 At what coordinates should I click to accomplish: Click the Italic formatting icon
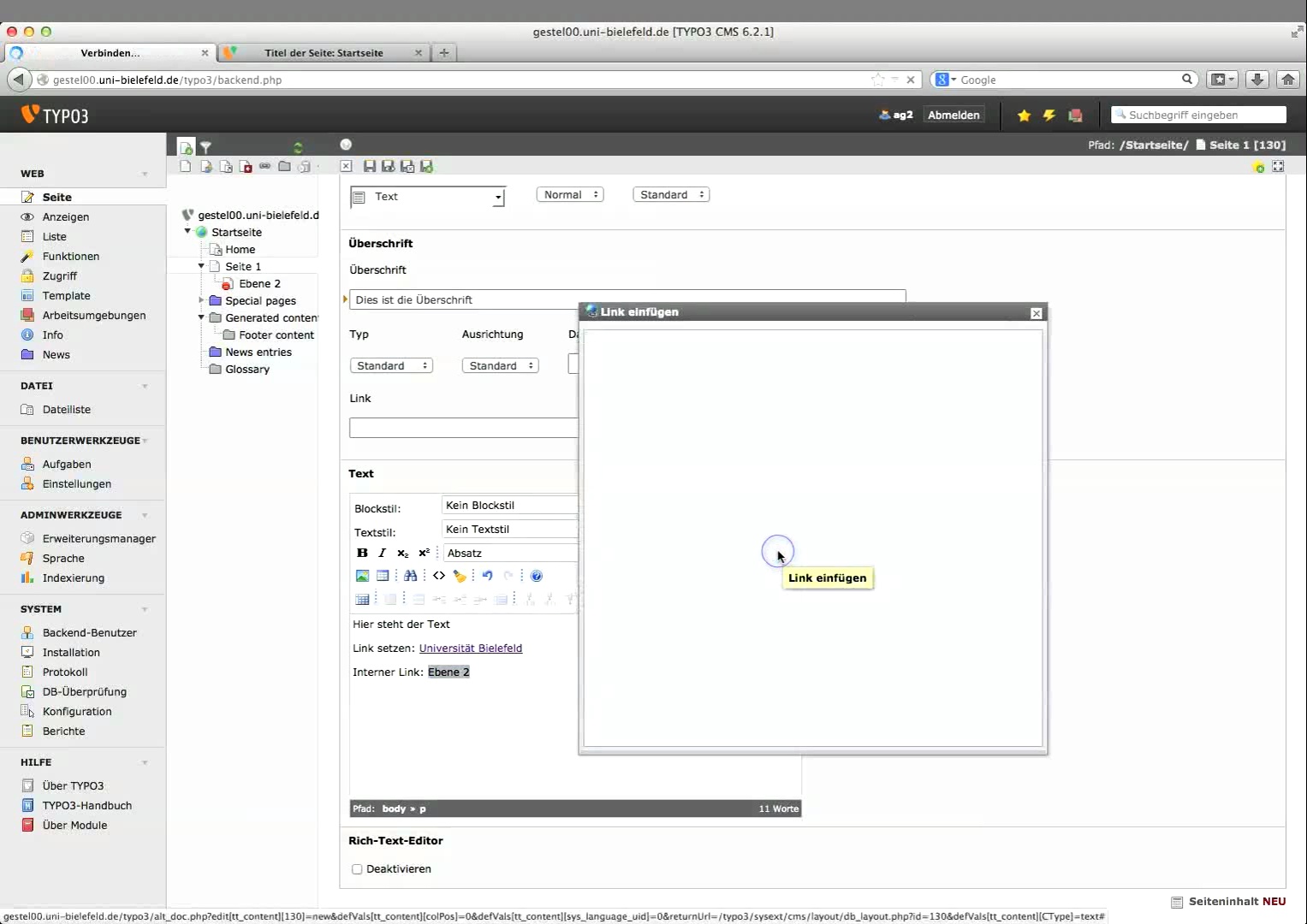pos(383,554)
